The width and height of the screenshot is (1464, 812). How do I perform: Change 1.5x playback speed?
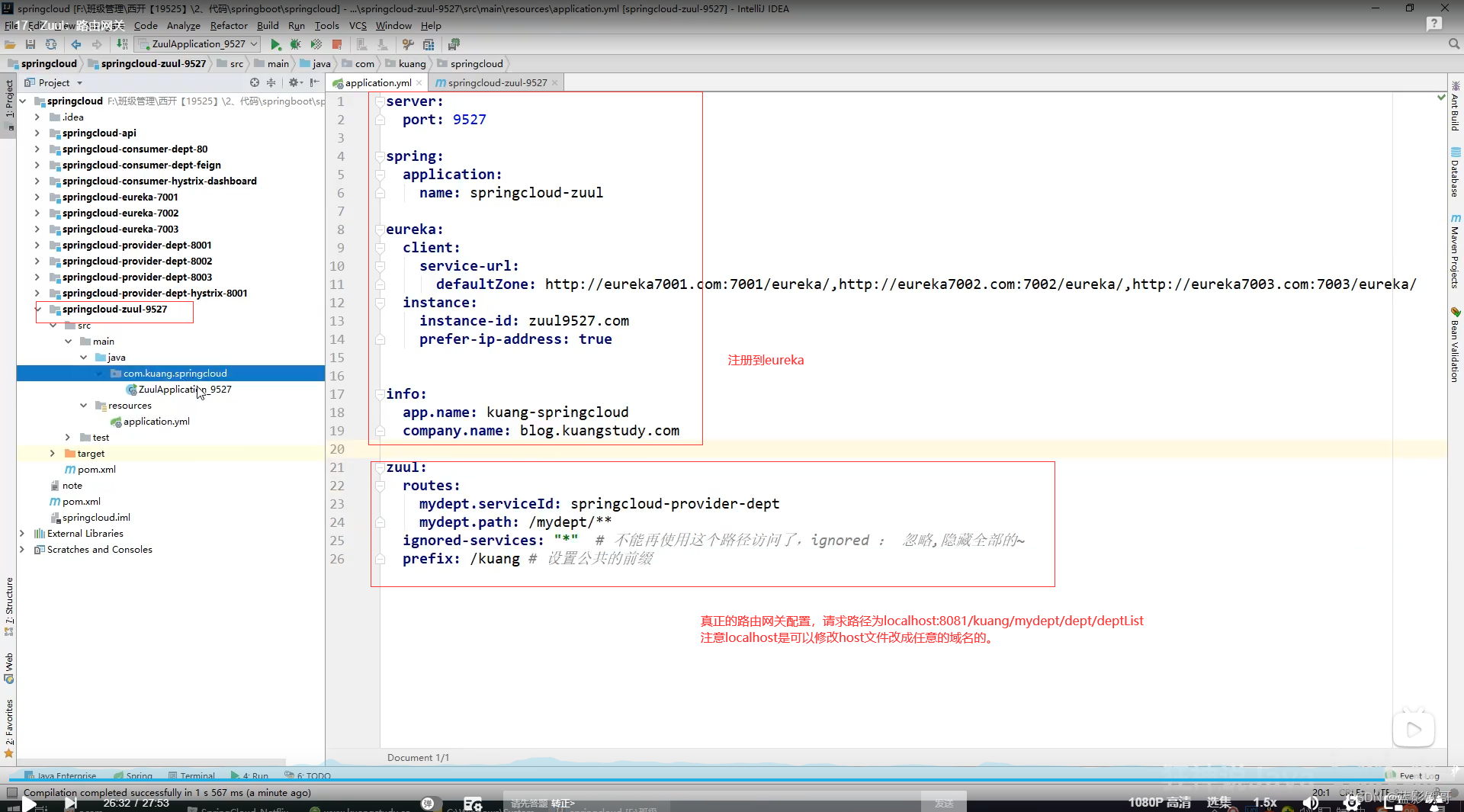click(1265, 802)
